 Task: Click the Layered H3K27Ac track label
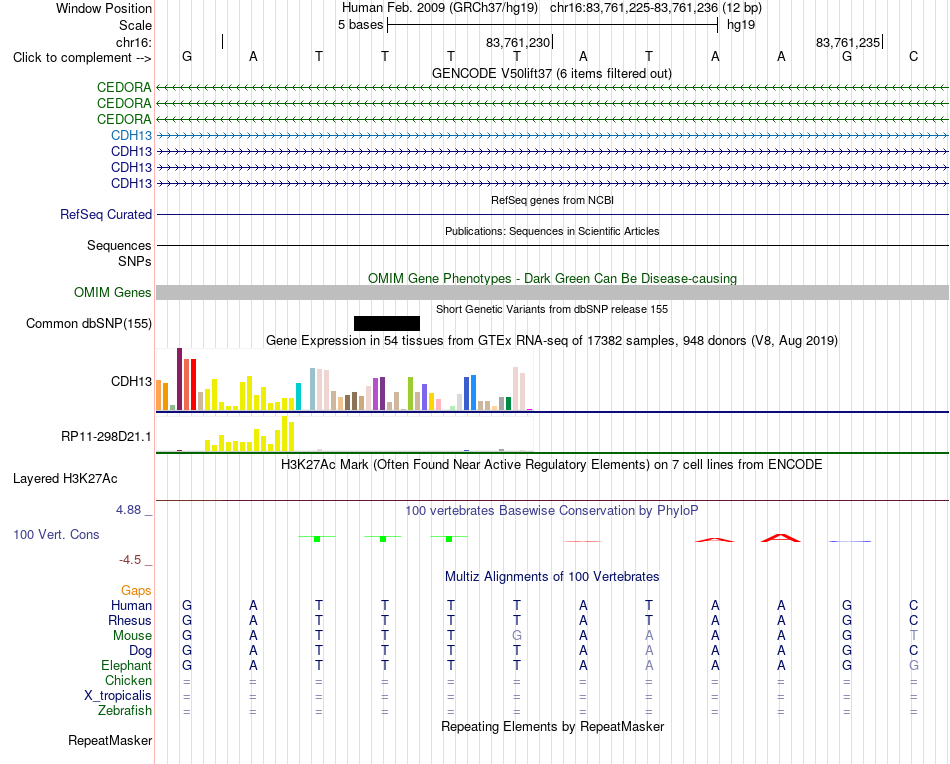coord(65,479)
